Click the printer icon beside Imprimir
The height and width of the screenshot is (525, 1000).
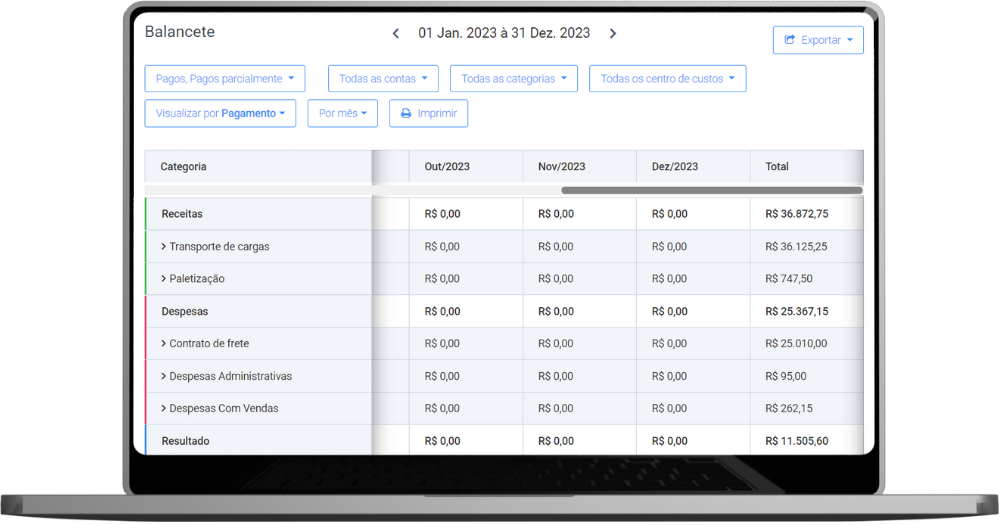pyautogui.click(x=406, y=114)
